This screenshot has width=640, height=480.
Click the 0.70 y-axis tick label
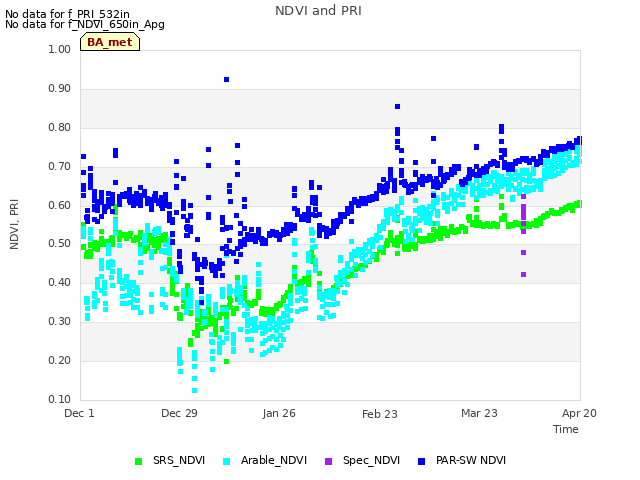click(60, 167)
